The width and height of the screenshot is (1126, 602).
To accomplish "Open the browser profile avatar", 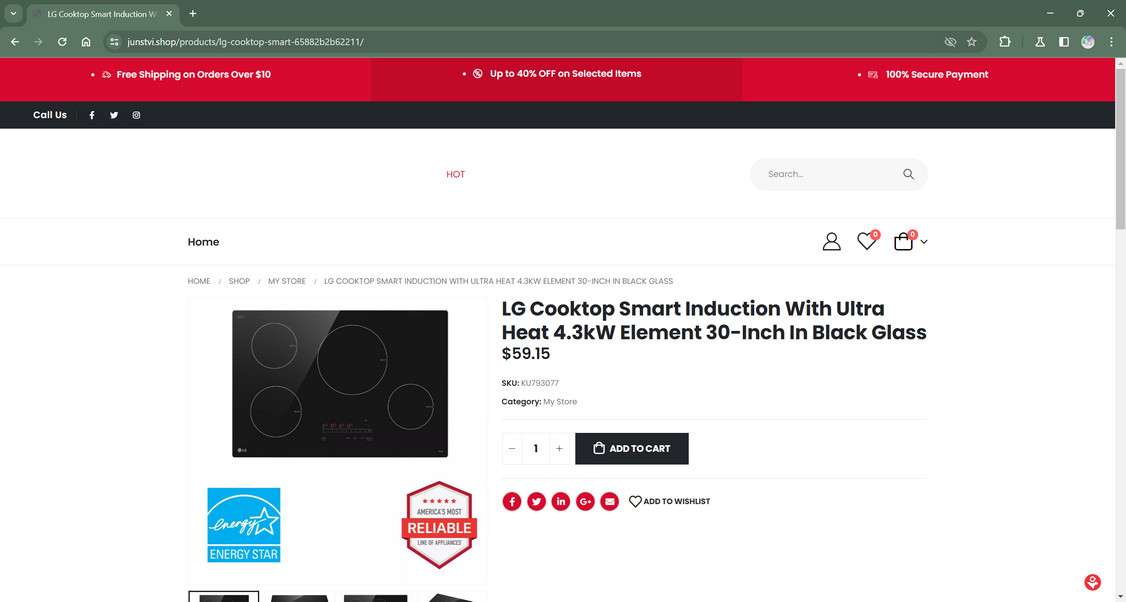I will pos(1088,42).
